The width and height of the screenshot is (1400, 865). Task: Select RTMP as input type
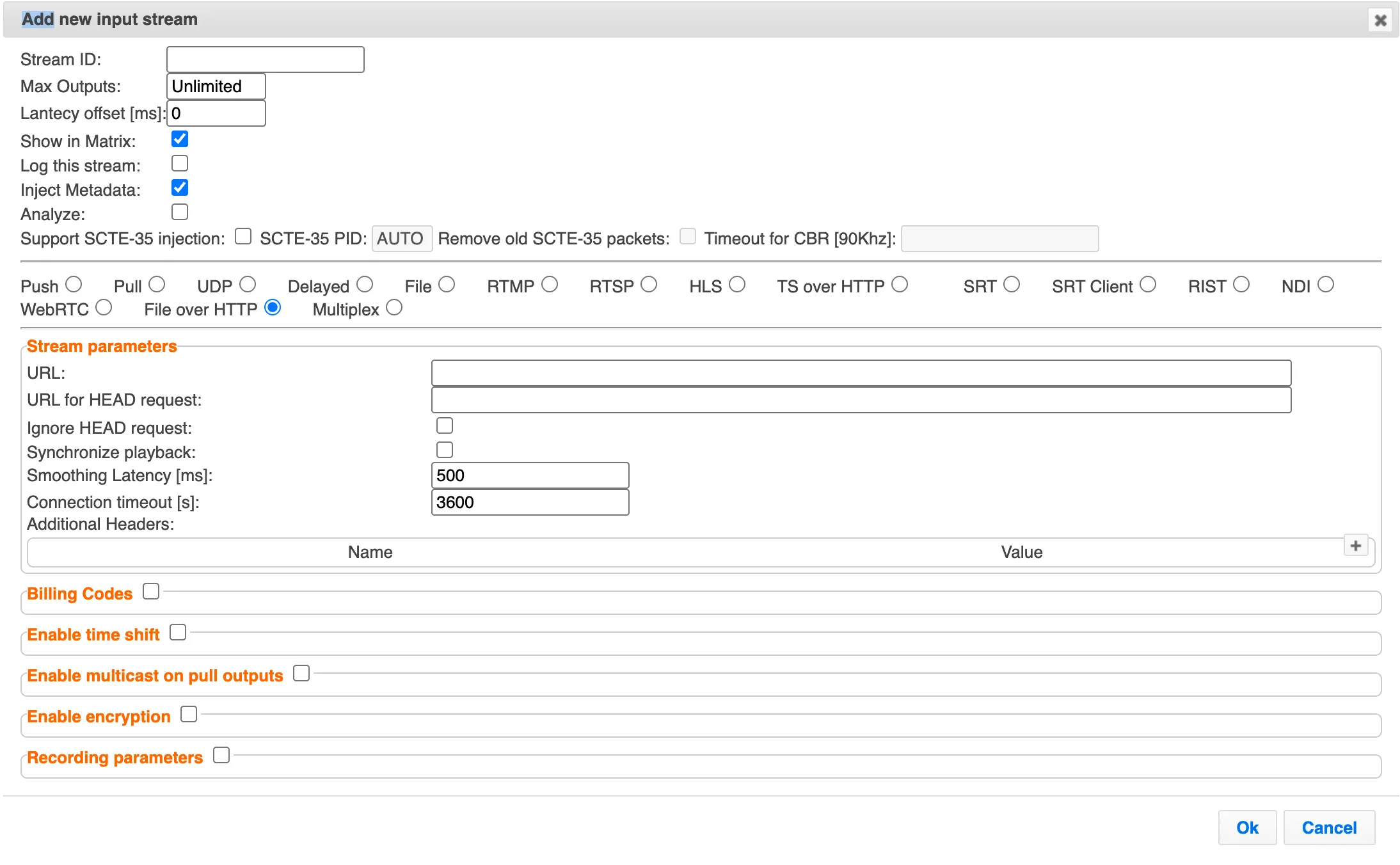coord(550,284)
